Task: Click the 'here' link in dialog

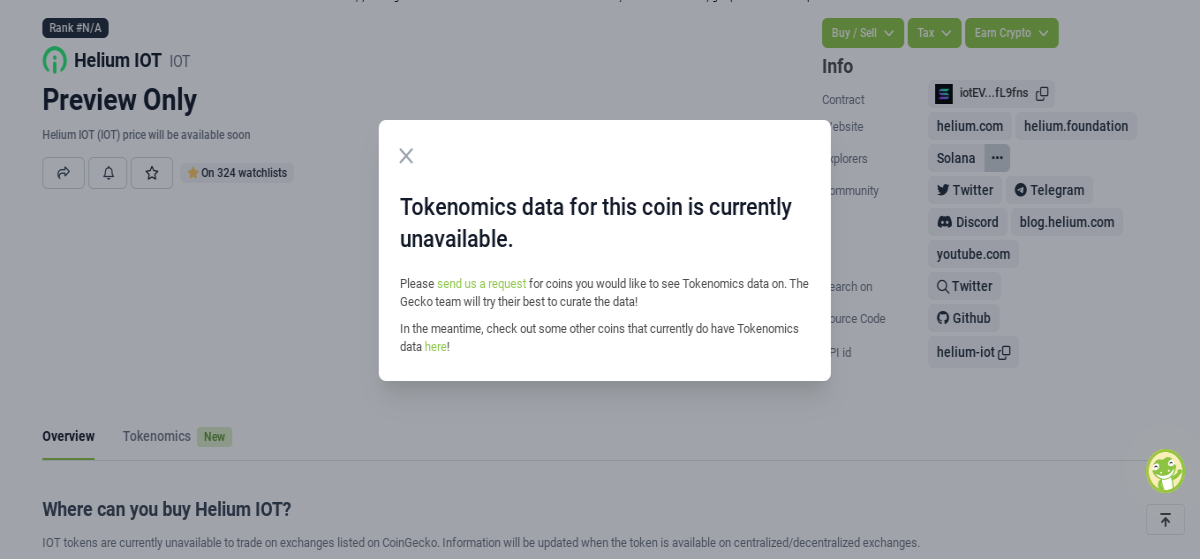Action: [x=435, y=347]
